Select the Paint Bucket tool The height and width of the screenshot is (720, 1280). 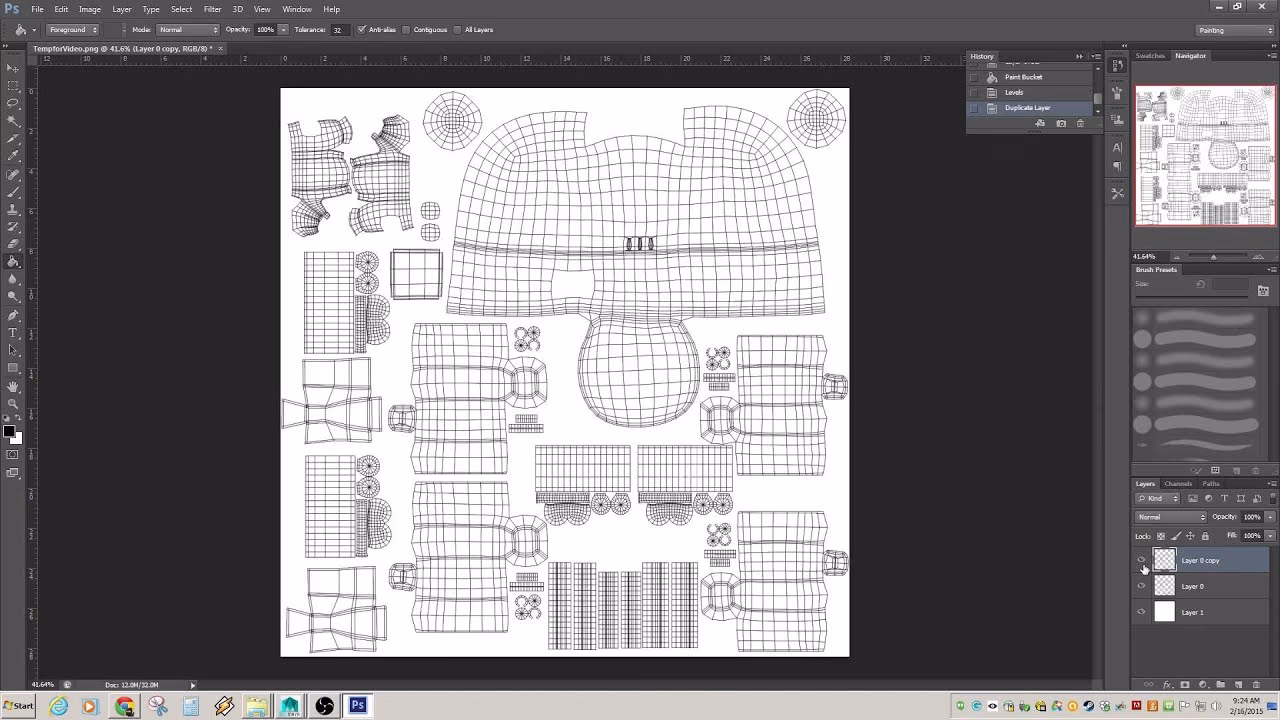(x=13, y=259)
